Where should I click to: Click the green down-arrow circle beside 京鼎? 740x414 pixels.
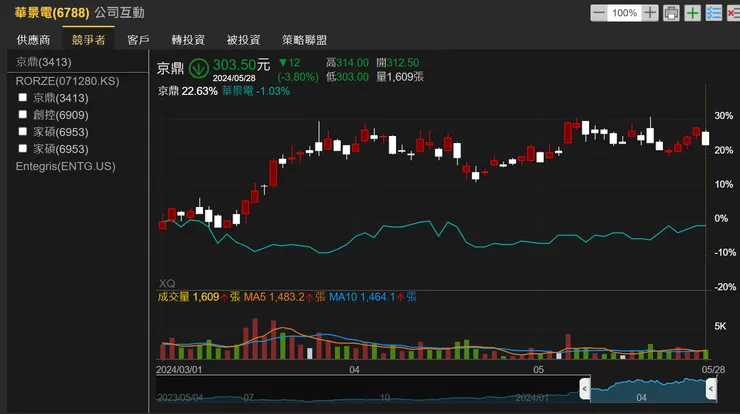click(199, 69)
